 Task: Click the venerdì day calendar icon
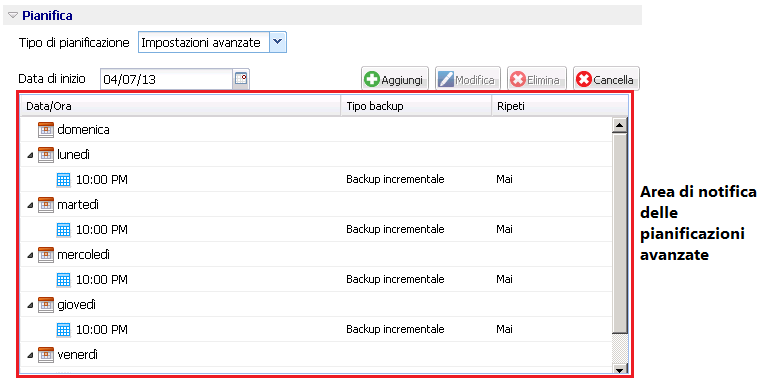point(46,354)
